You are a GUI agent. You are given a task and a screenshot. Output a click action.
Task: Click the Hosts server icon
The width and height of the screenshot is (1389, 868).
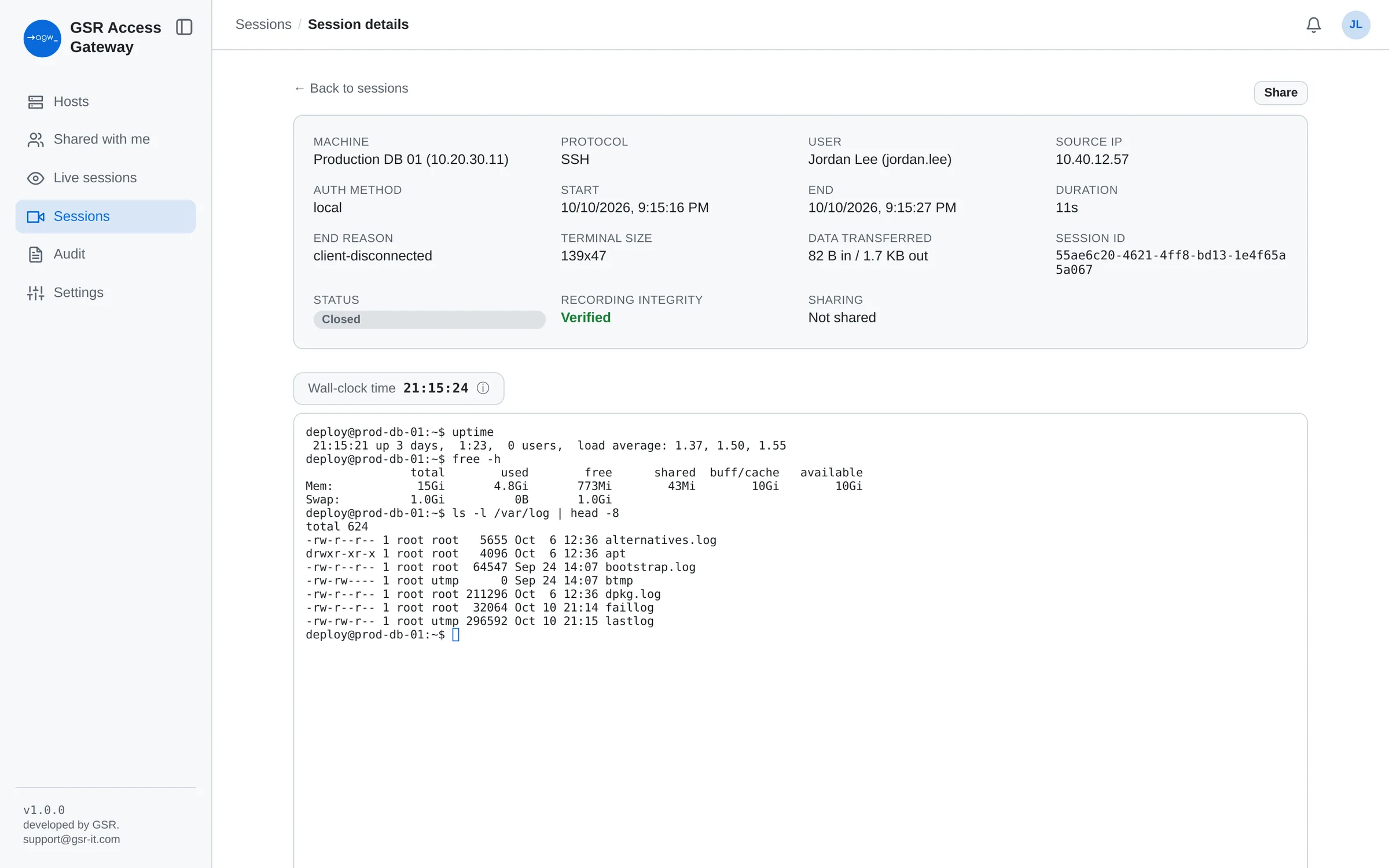click(35, 102)
